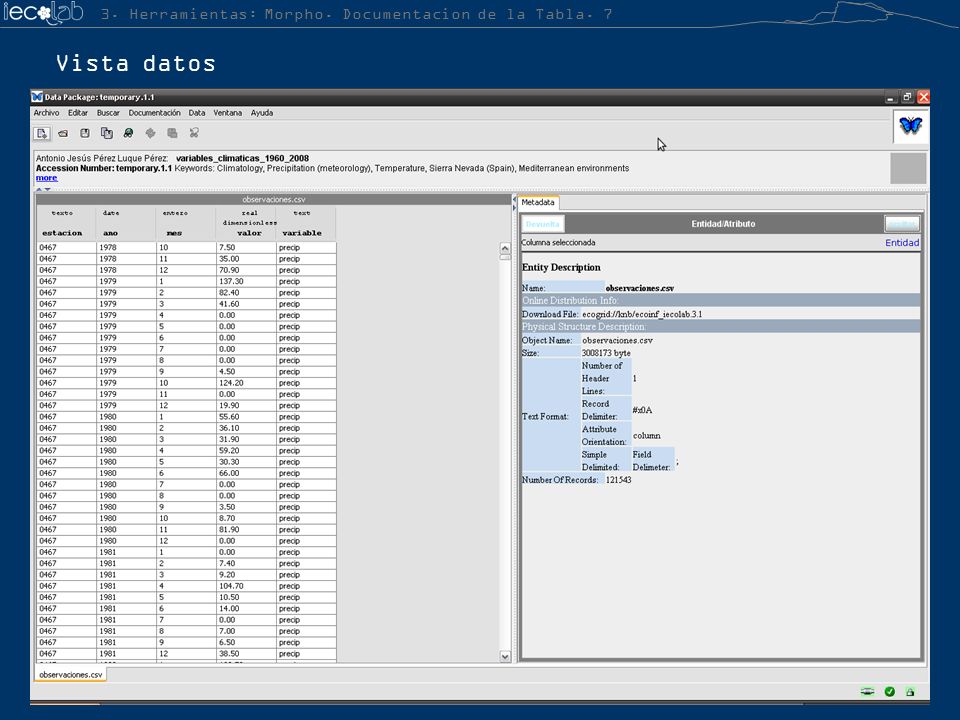Click the greyed stacked-documents toolbar icon
This screenshot has height=720, width=960.
click(173, 133)
